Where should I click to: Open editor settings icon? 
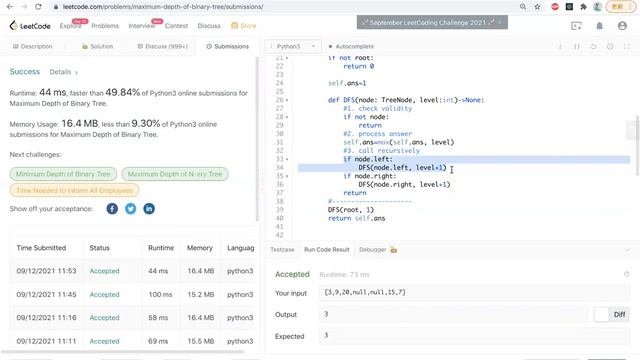(x=610, y=47)
